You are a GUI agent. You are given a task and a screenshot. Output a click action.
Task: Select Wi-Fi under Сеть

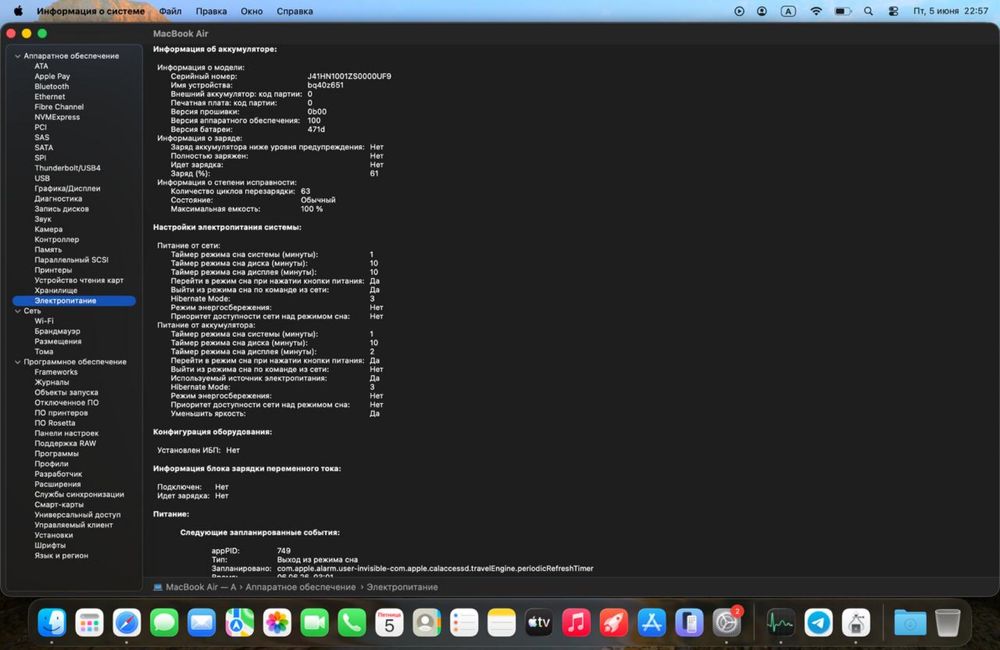point(44,321)
